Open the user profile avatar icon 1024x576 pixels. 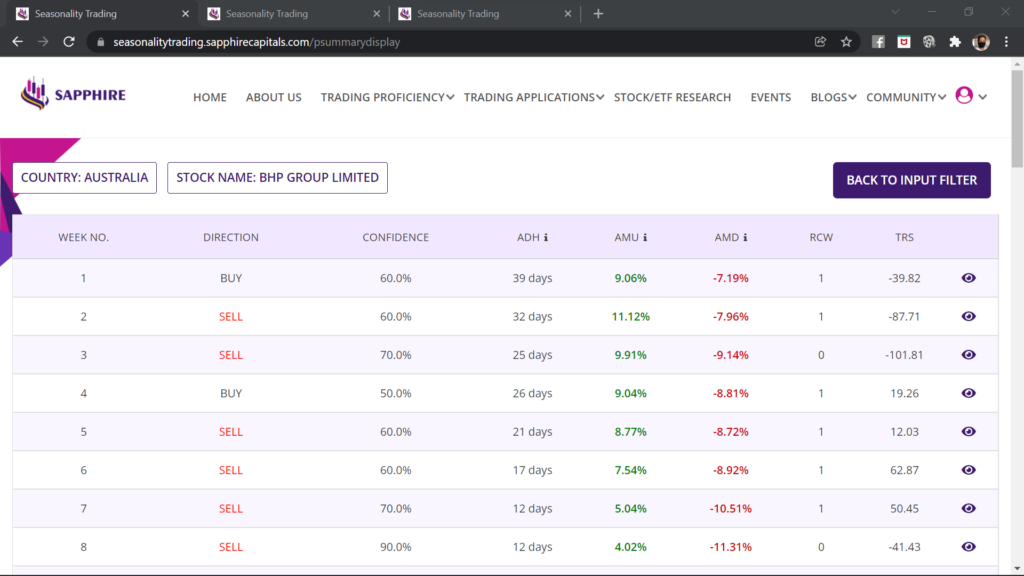tap(964, 96)
